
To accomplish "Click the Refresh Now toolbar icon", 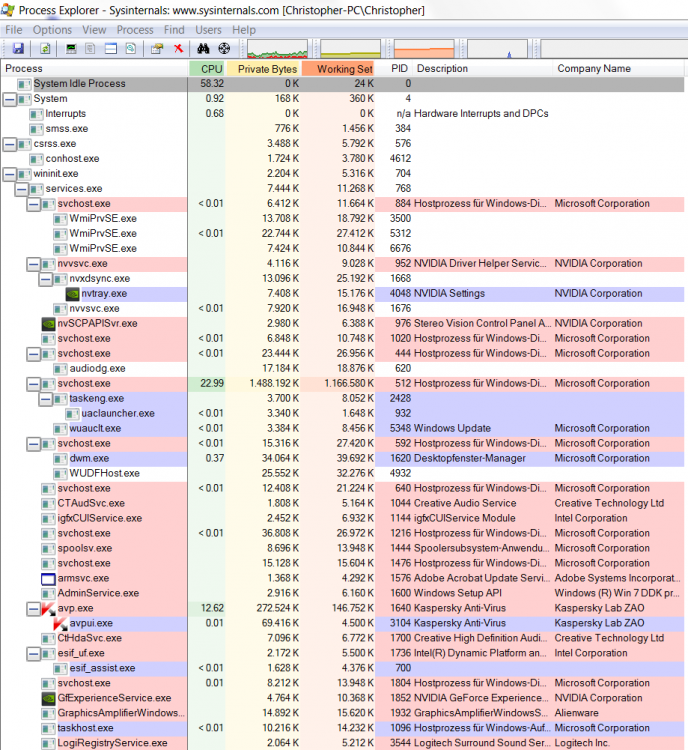I will click(45, 48).
